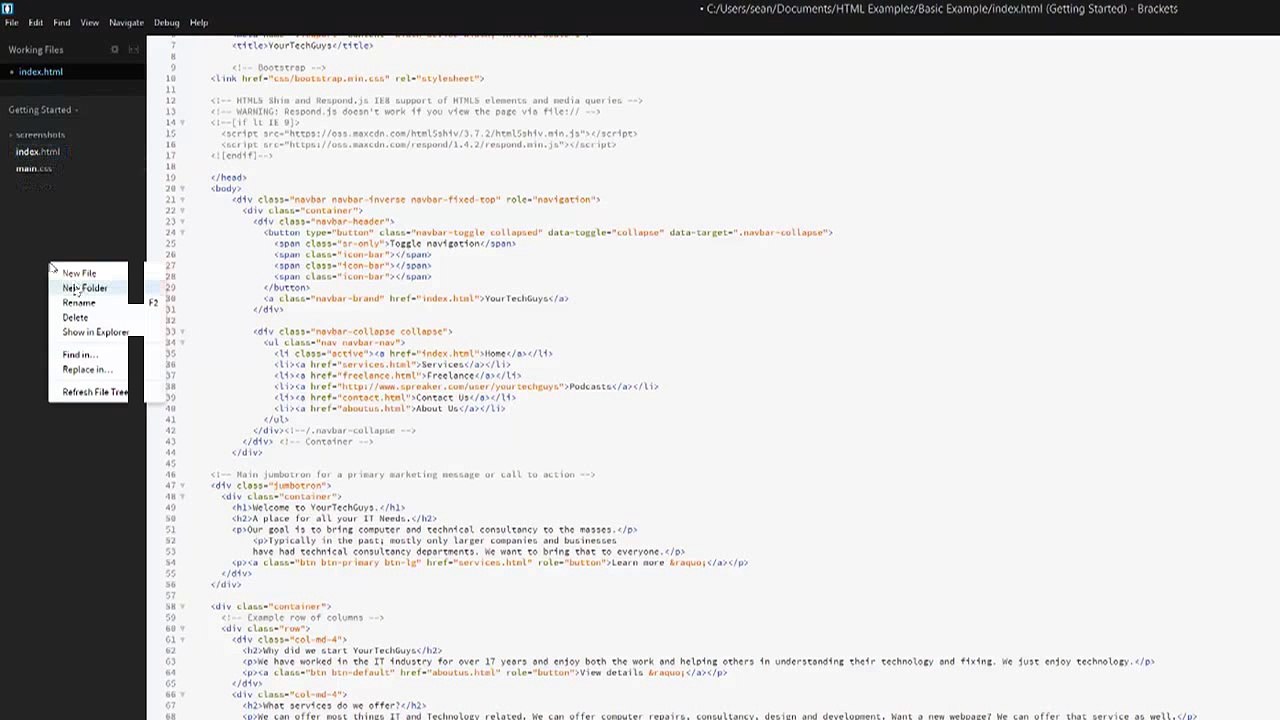Click the 'Main jumbotron' comment line

click(x=403, y=474)
